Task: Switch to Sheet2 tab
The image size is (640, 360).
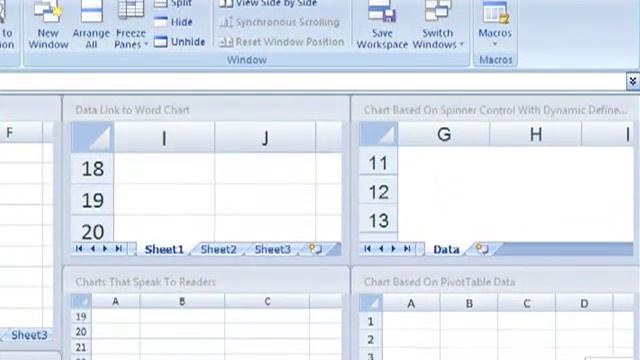Action: click(218, 249)
